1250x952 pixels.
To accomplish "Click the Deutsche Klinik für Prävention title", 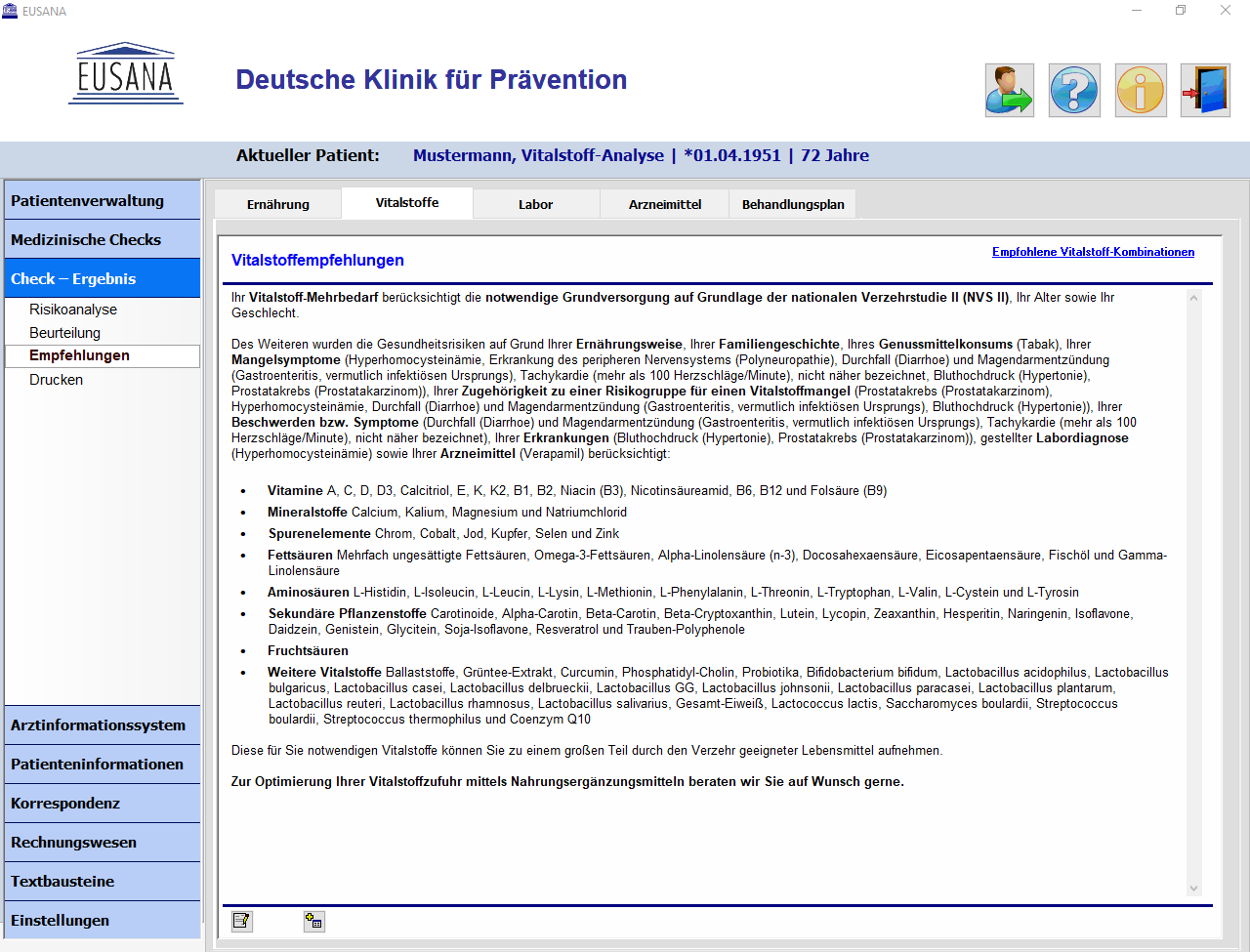I will 432,80.
